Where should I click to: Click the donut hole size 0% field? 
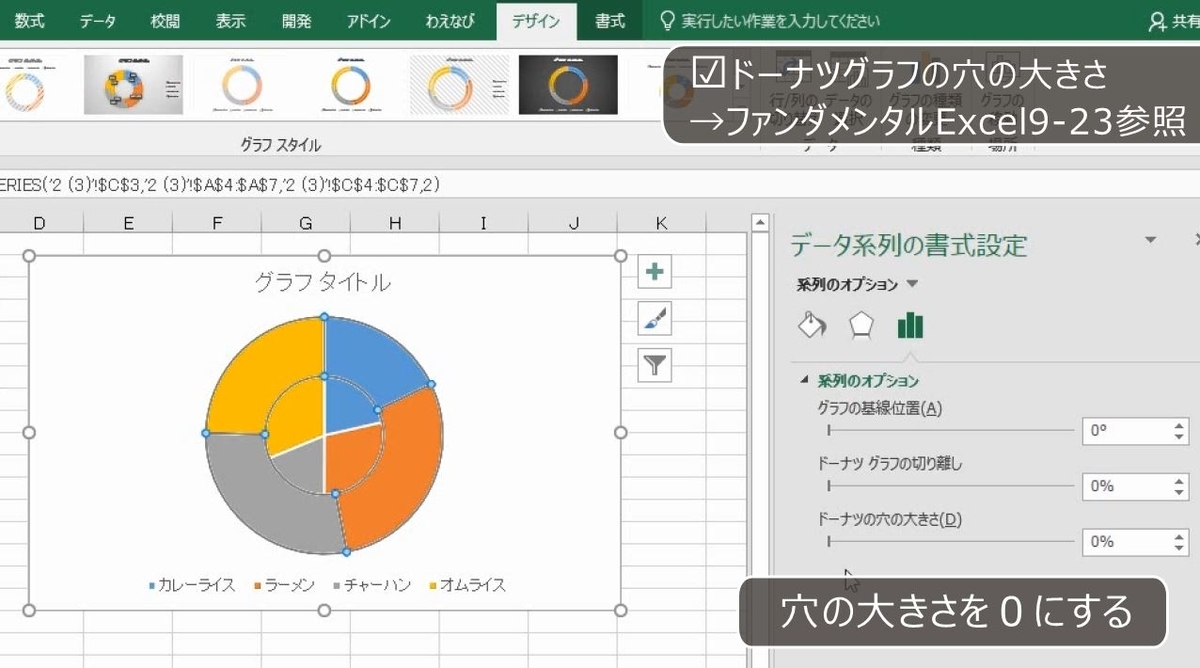pos(1126,541)
